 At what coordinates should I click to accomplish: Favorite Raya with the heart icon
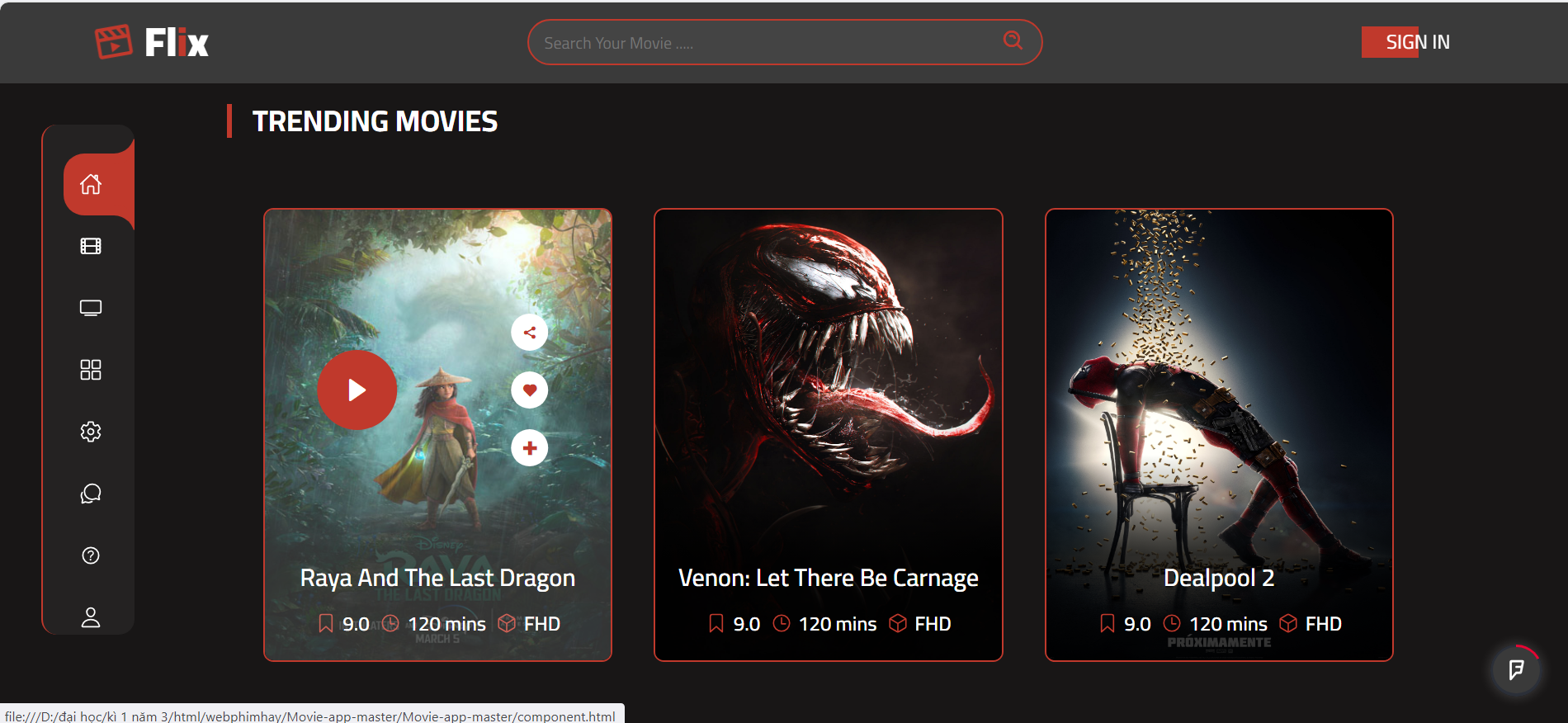click(530, 390)
